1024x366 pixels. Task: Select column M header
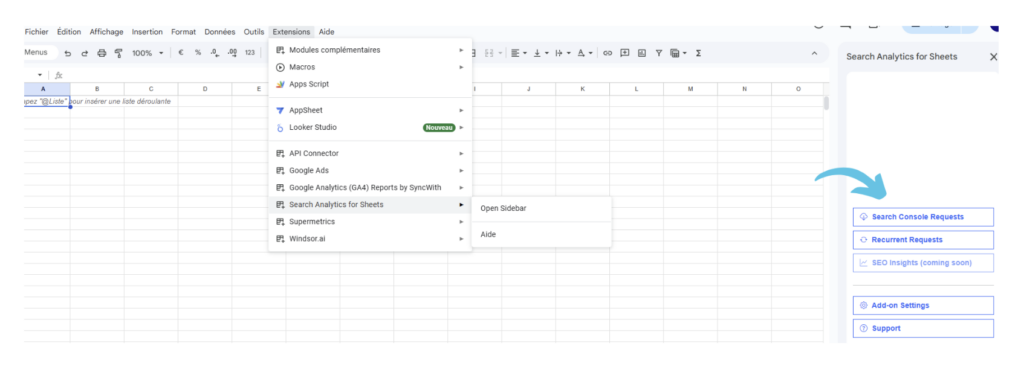click(x=690, y=89)
